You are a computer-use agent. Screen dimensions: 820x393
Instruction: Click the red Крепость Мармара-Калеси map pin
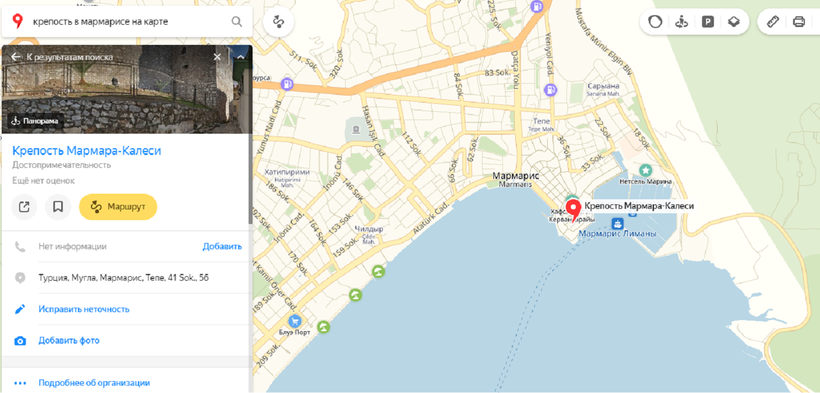(574, 210)
